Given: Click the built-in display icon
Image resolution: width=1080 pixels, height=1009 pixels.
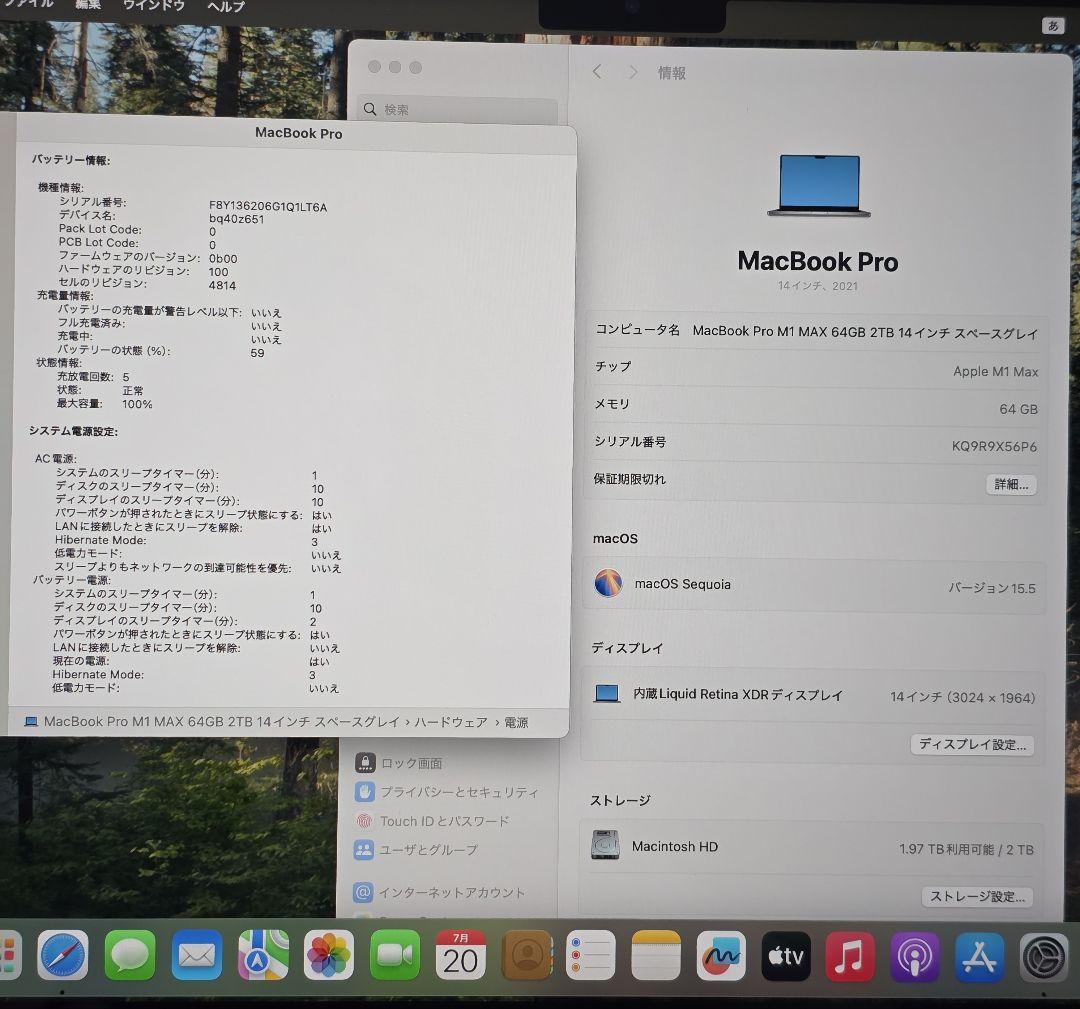Looking at the screenshot, I should click(607, 693).
